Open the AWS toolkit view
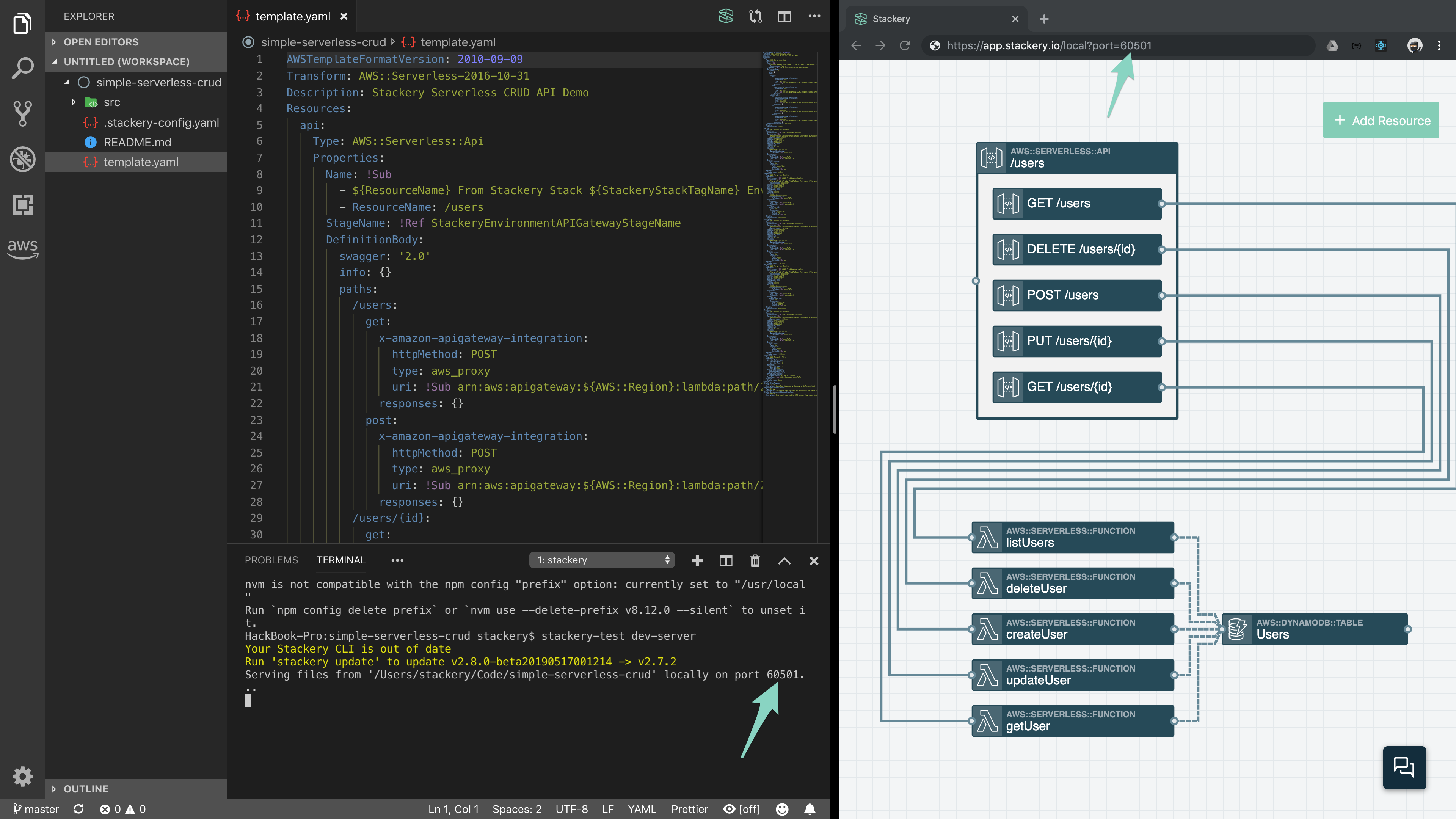Screen dimensions: 1456x819 (x=23, y=249)
